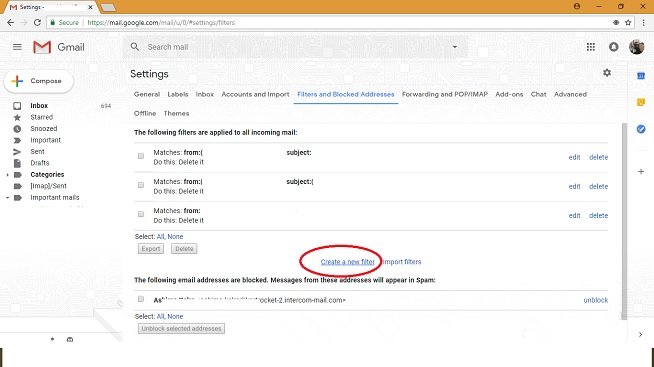
Task: Select All filters link
Action: (x=161, y=236)
